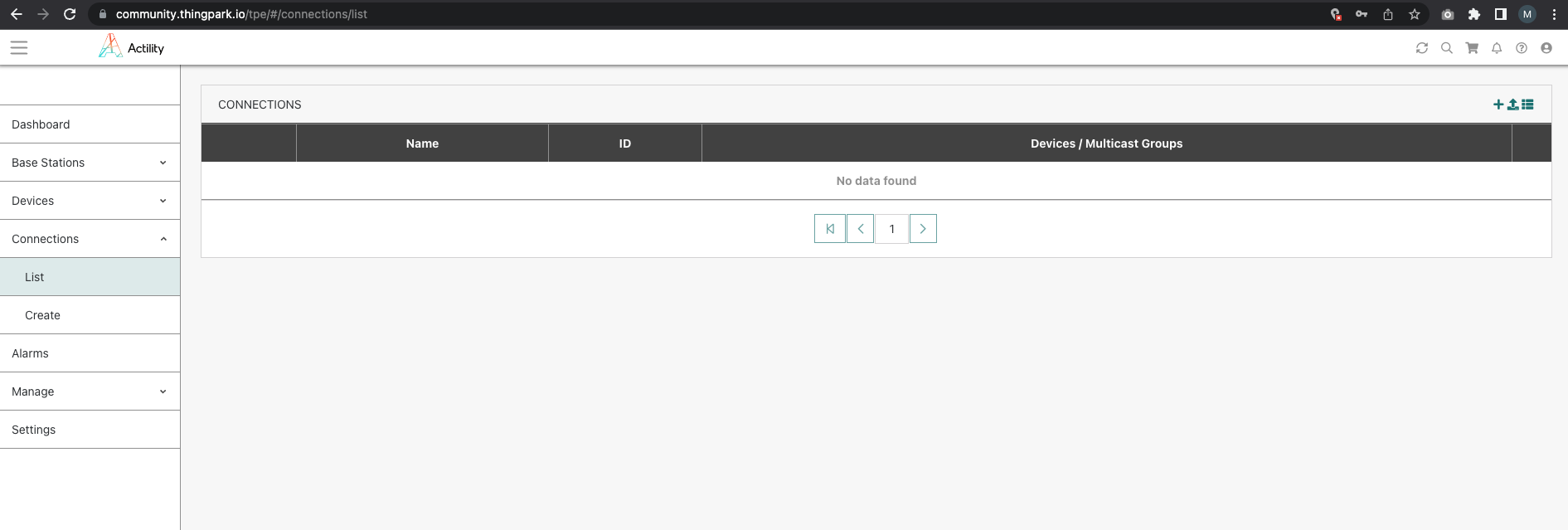Click the browser forward arrow
The height and width of the screenshot is (530, 1568).
[x=43, y=14]
